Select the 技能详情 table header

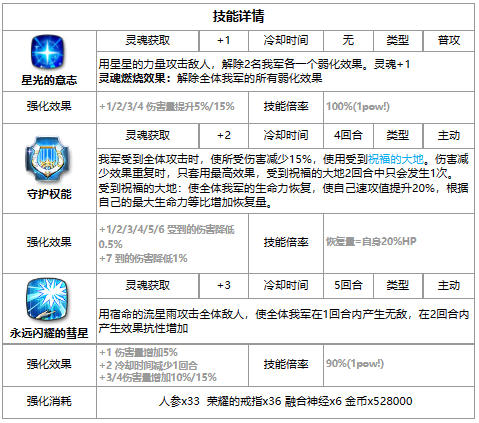click(x=239, y=16)
